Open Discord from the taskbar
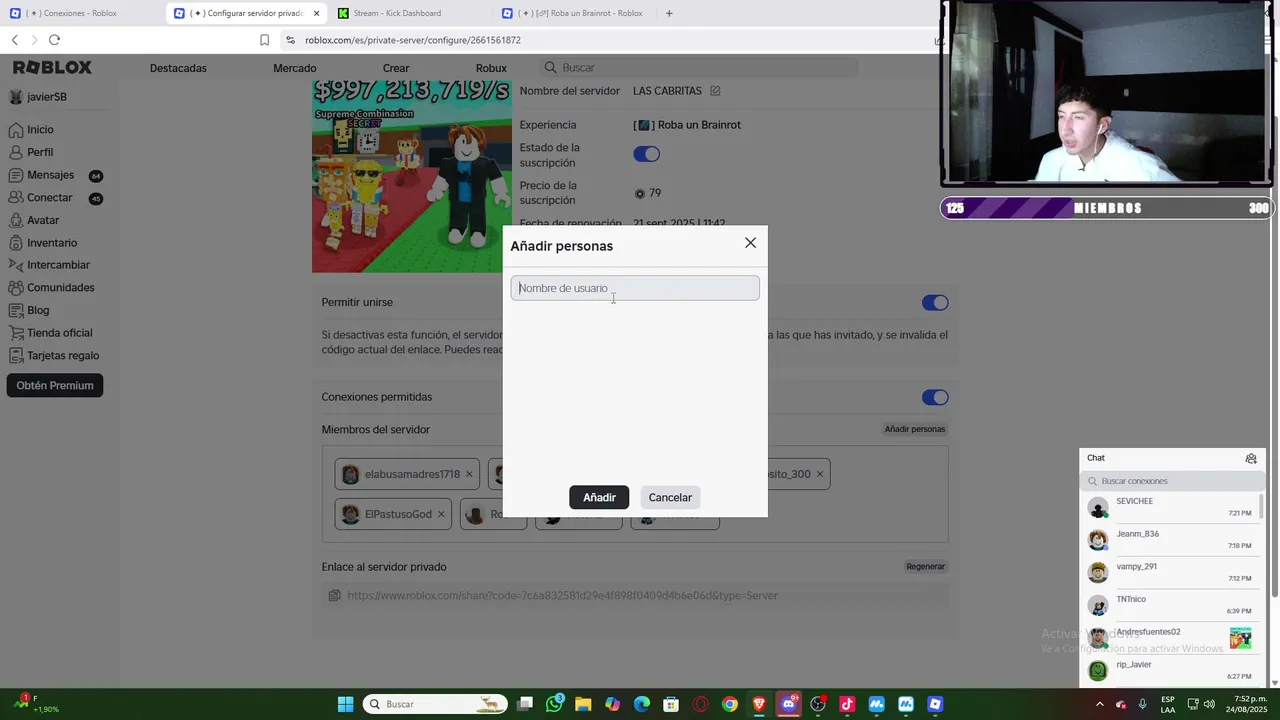This screenshot has width=1280, height=720. click(788, 704)
